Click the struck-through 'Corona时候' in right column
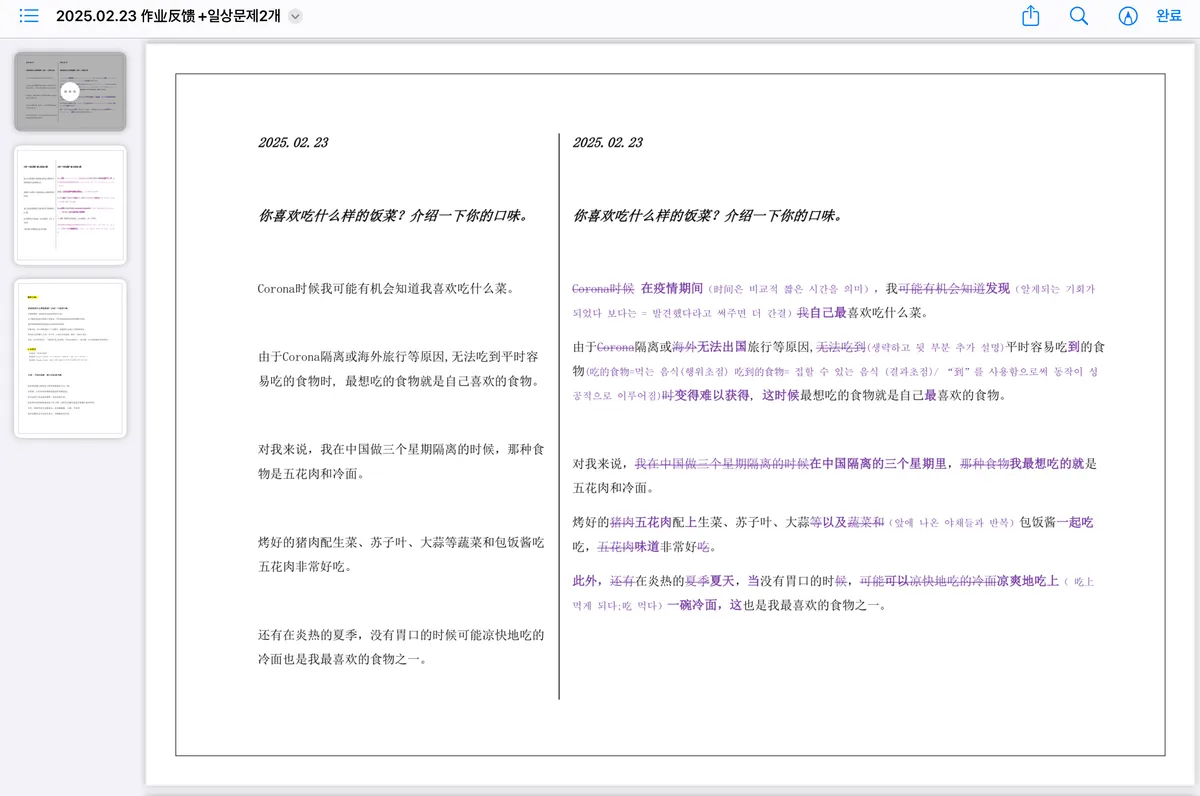The height and width of the screenshot is (796, 1200). pyautogui.click(x=603, y=289)
